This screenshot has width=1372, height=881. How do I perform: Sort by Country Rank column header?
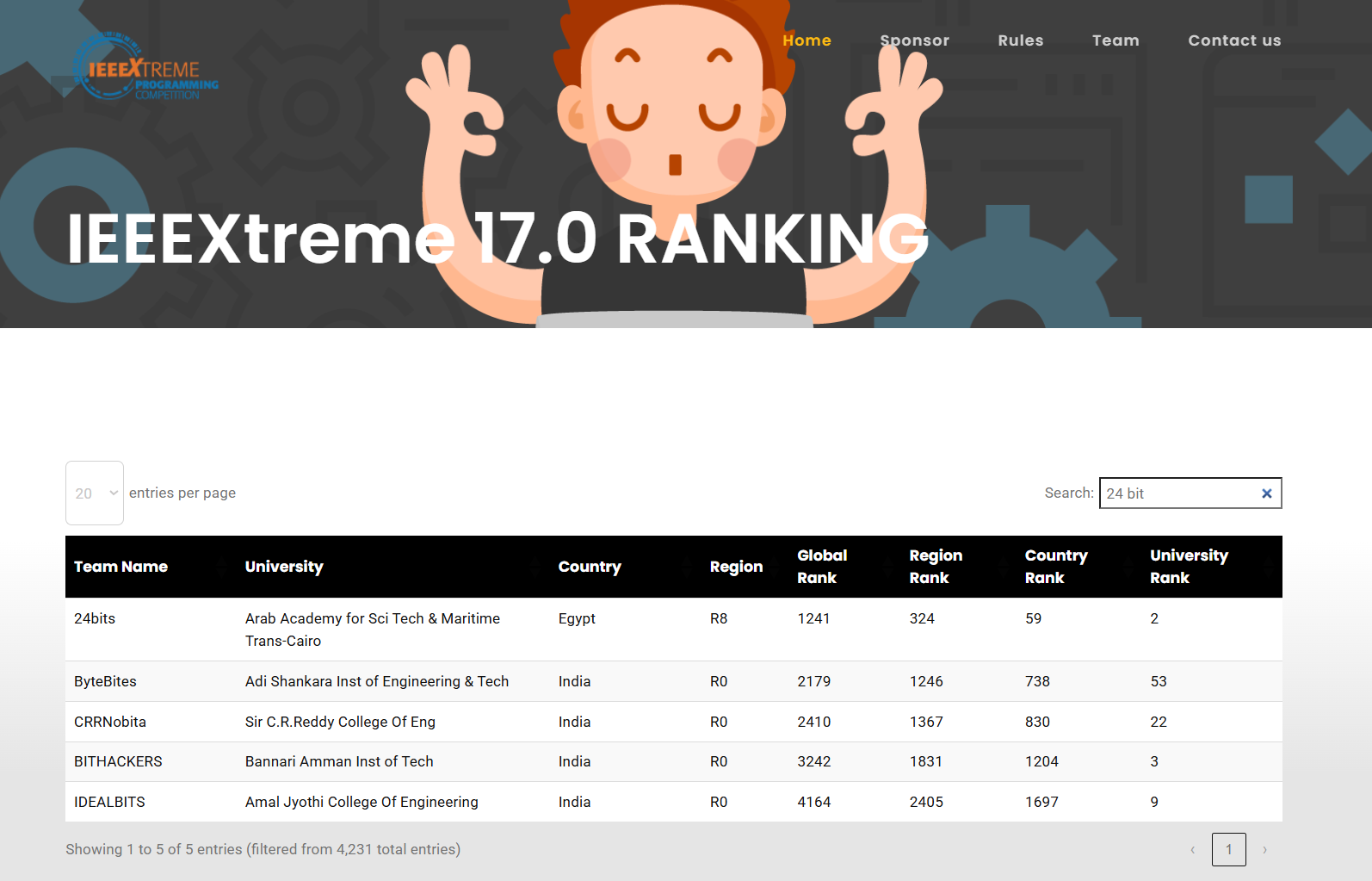[x=1079, y=567]
